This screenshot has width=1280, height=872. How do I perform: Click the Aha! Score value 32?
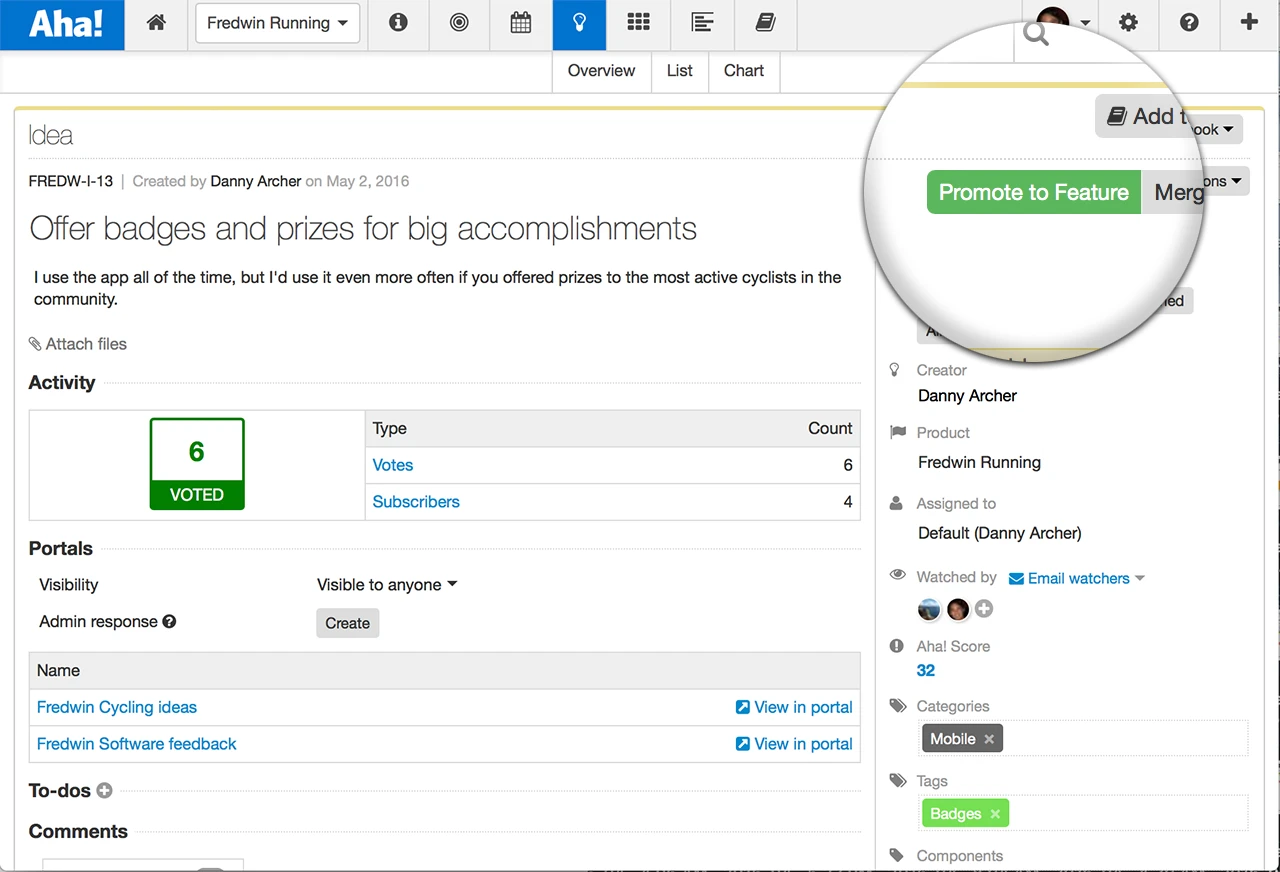926,671
